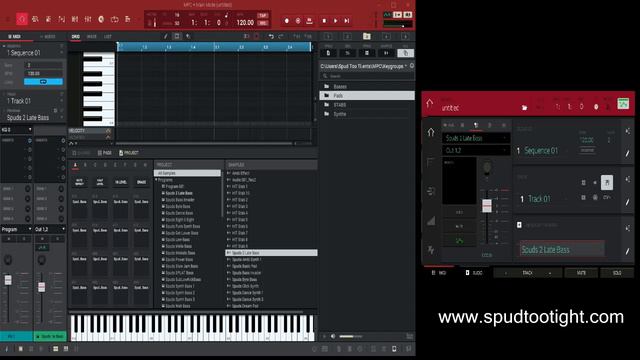
Task: Select Spuds 2 Late Bass in Programs tree
Action: tap(179, 193)
